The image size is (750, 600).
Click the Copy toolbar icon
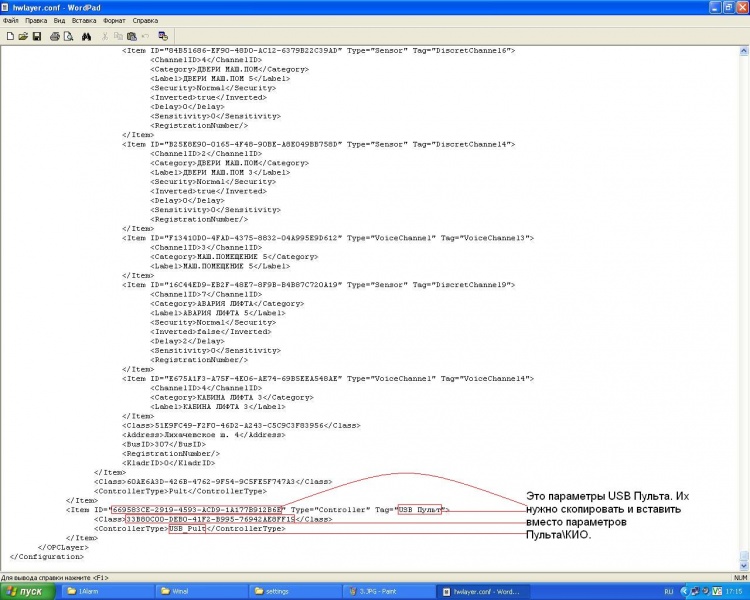pyautogui.click(x=118, y=36)
